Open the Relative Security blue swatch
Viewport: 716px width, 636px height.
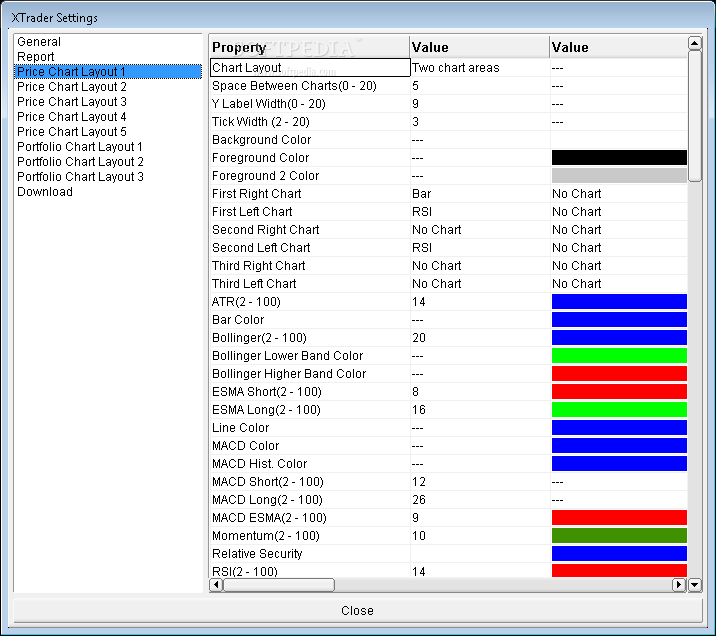[x=619, y=554]
